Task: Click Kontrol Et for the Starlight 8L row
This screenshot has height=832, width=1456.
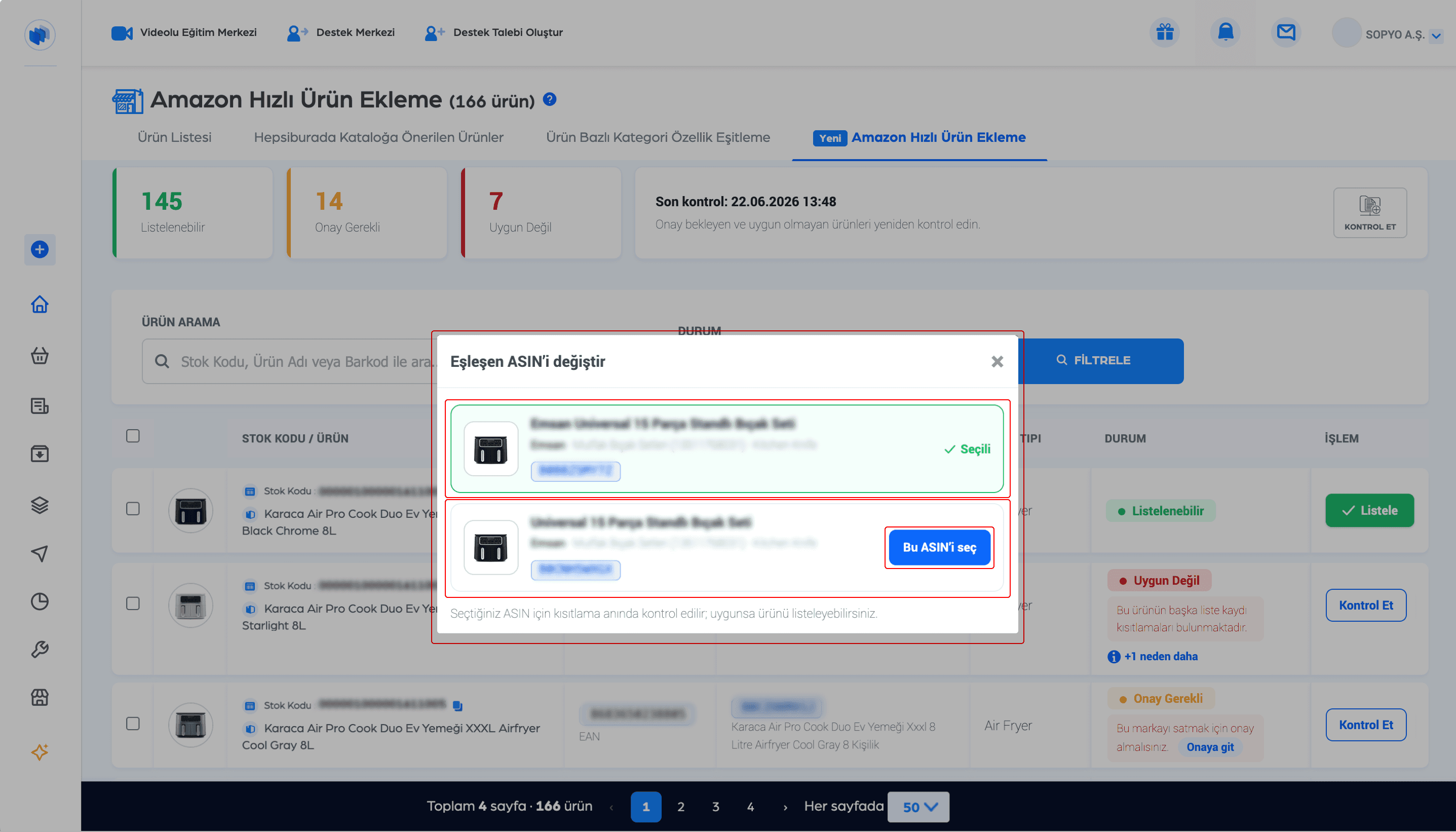Action: coord(1366,605)
